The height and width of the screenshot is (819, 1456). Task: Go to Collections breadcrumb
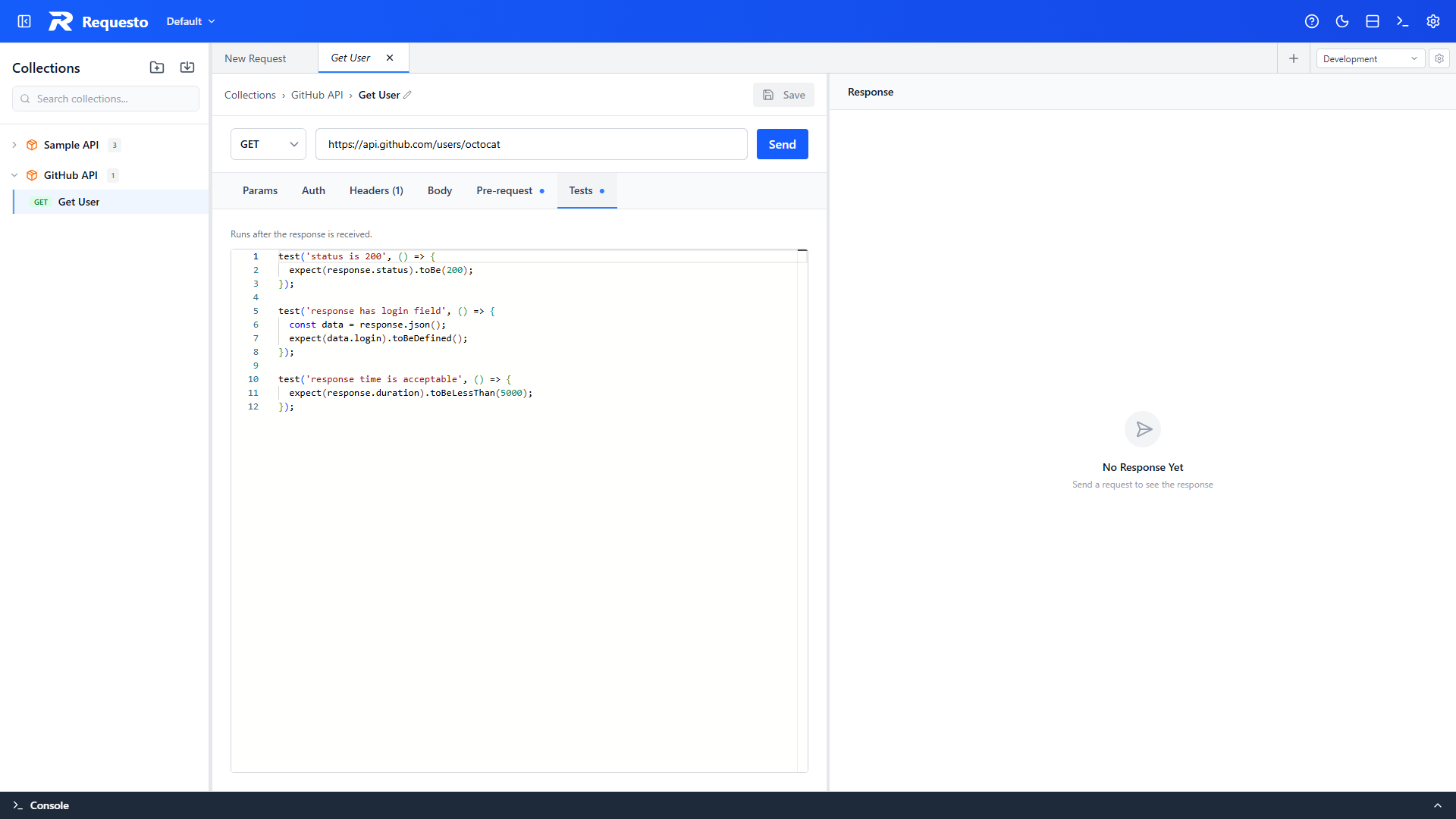(250, 95)
